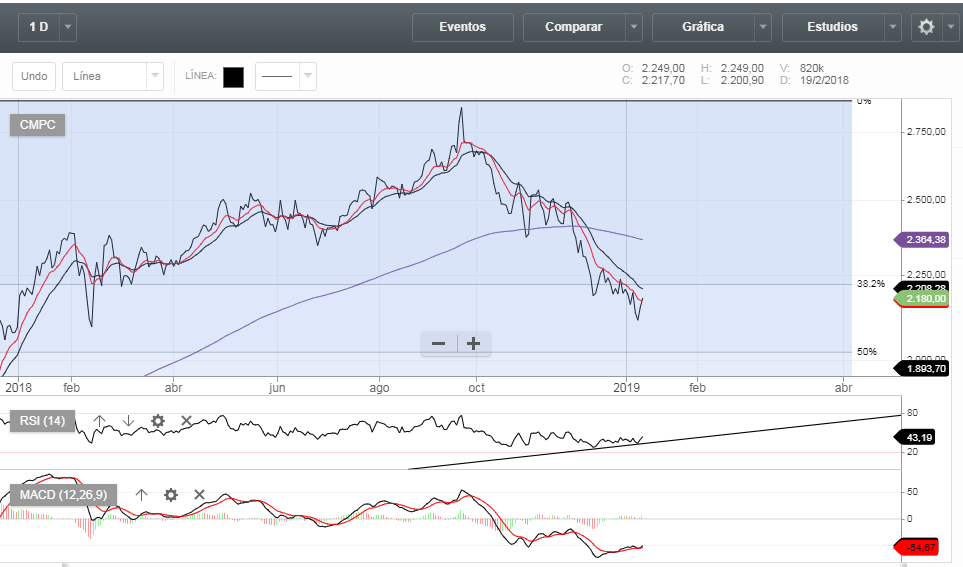Move RSI panel up with arrow

[99, 421]
